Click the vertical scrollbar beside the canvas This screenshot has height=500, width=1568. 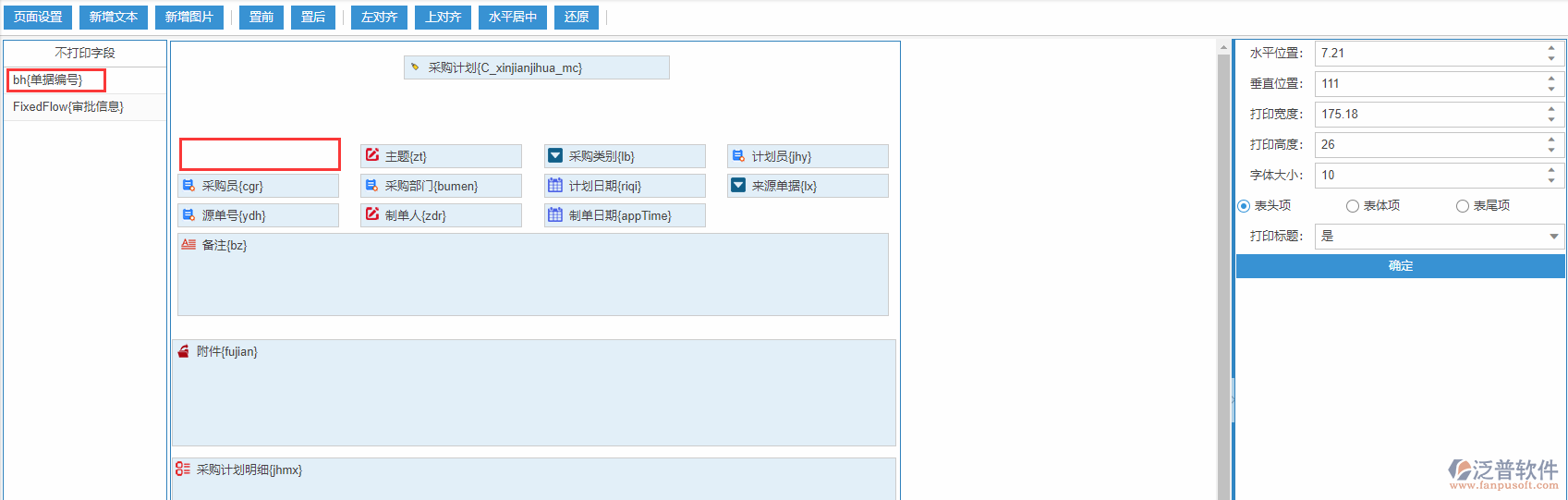(x=1223, y=277)
